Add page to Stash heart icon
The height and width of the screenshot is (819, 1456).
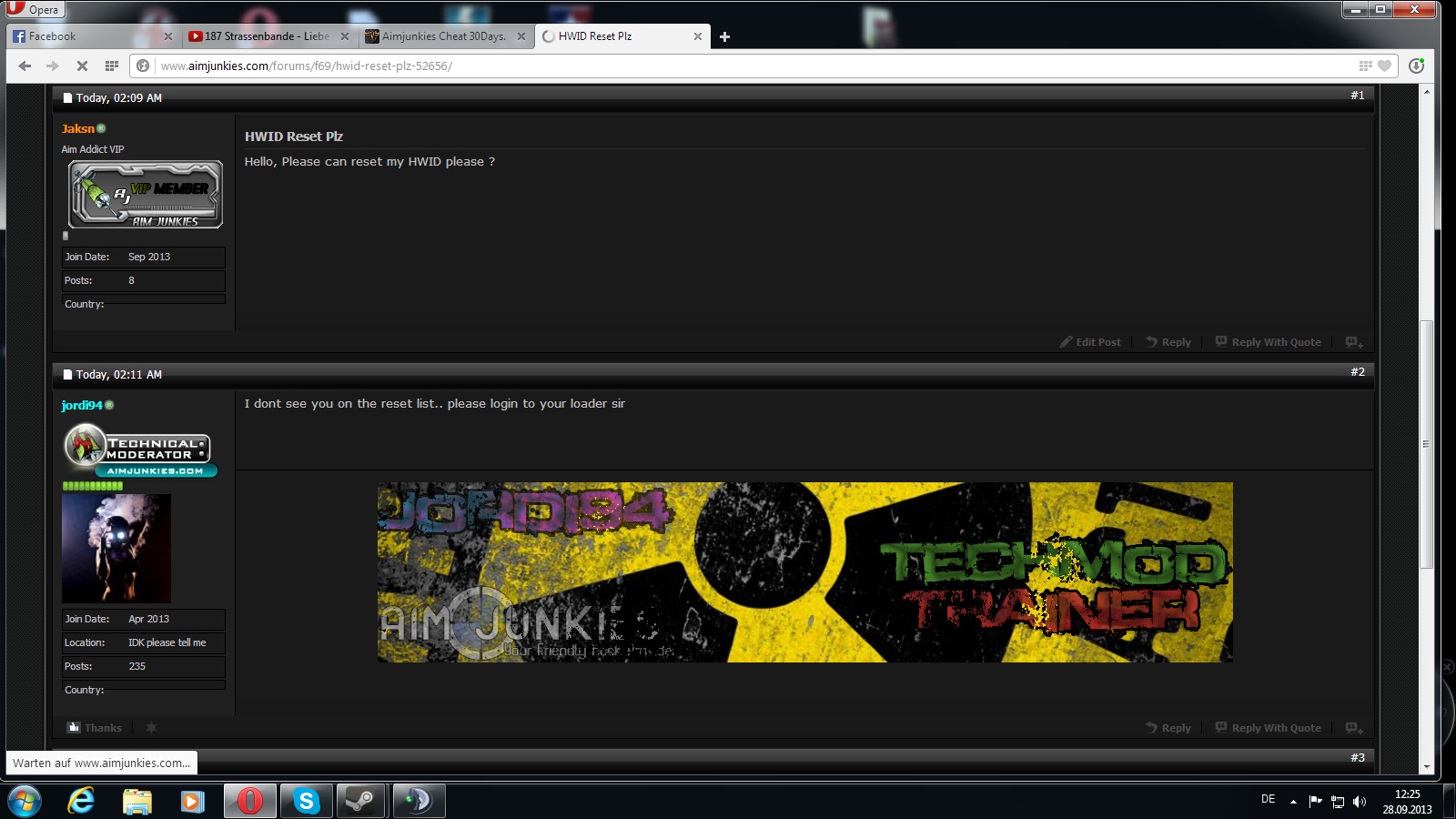1384,66
